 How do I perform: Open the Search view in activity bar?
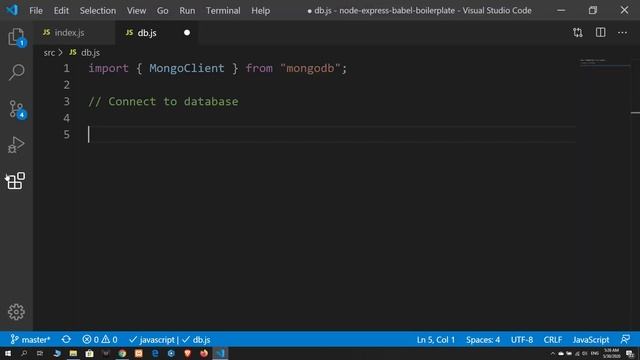16,72
